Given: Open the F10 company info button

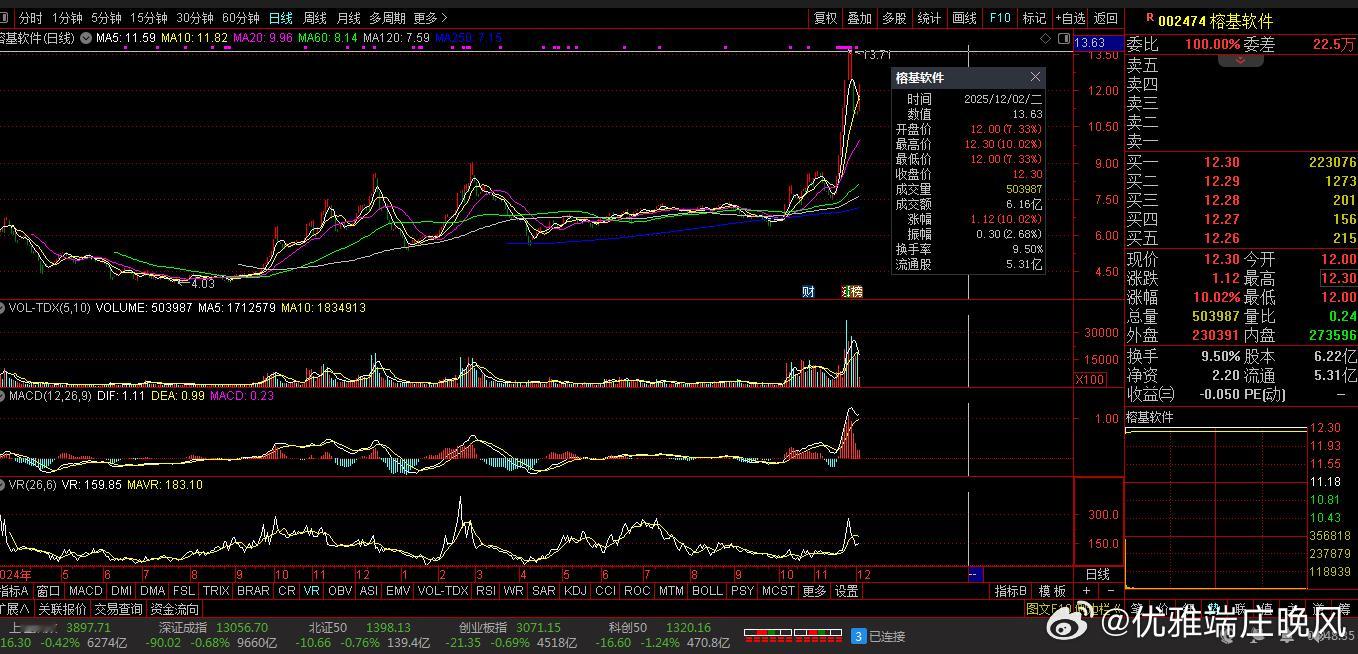Looking at the screenshot, I should click(x=1000, y=18).
